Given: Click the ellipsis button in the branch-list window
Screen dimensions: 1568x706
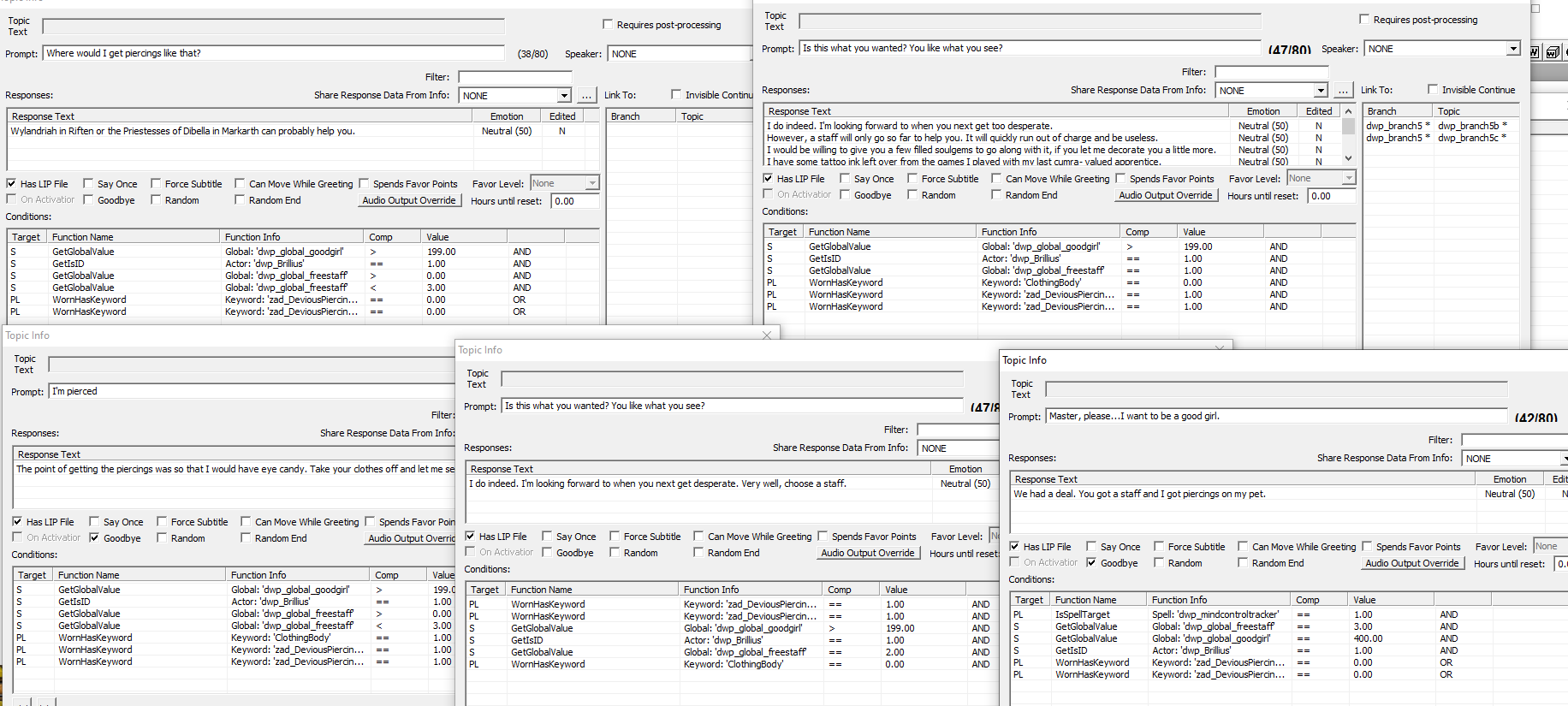Looking at the screenshot, I should tap(1343, 91).
